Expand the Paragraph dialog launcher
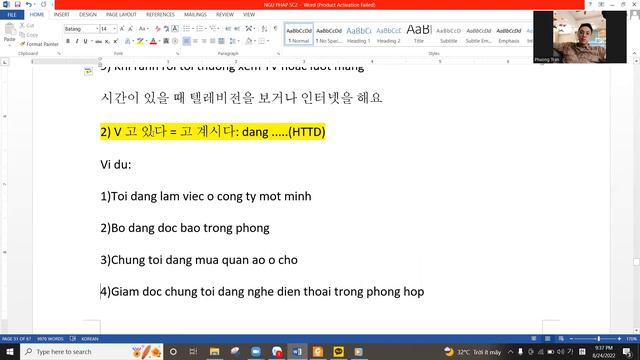 click(x=278, y=53)
